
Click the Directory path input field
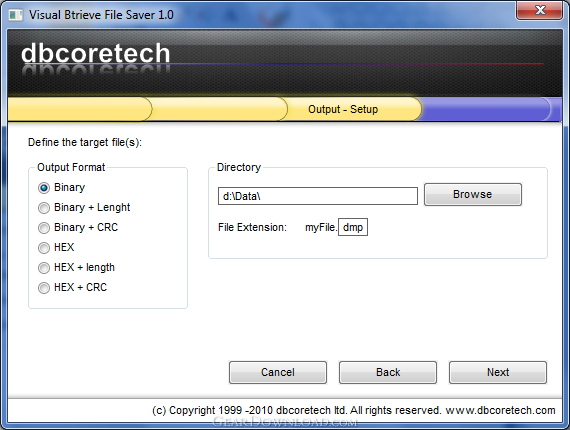tap(318, 196)
